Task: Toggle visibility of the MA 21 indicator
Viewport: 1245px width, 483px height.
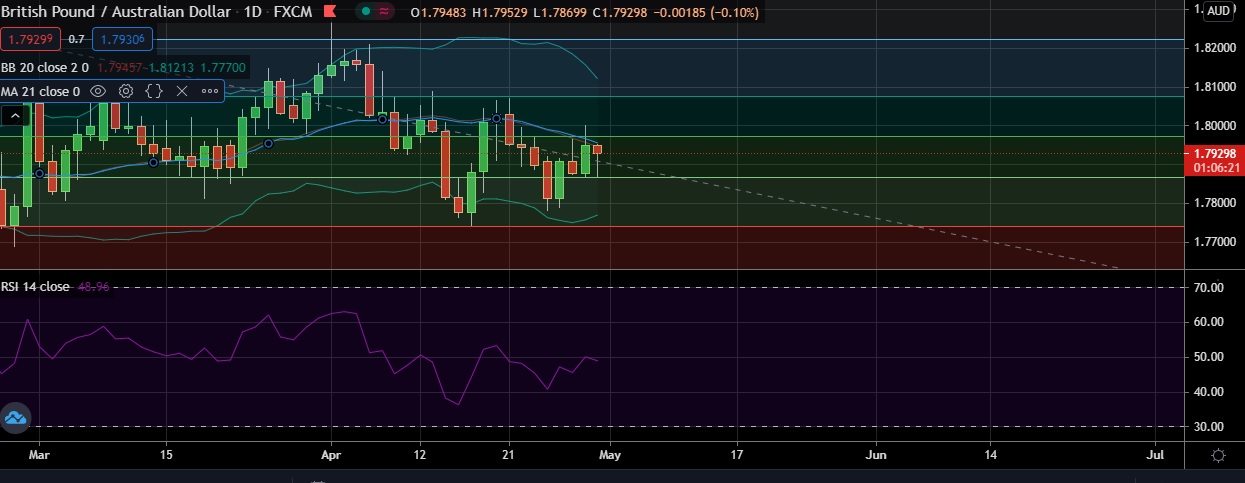Action: pyautogui.click(x=98, y=91)
